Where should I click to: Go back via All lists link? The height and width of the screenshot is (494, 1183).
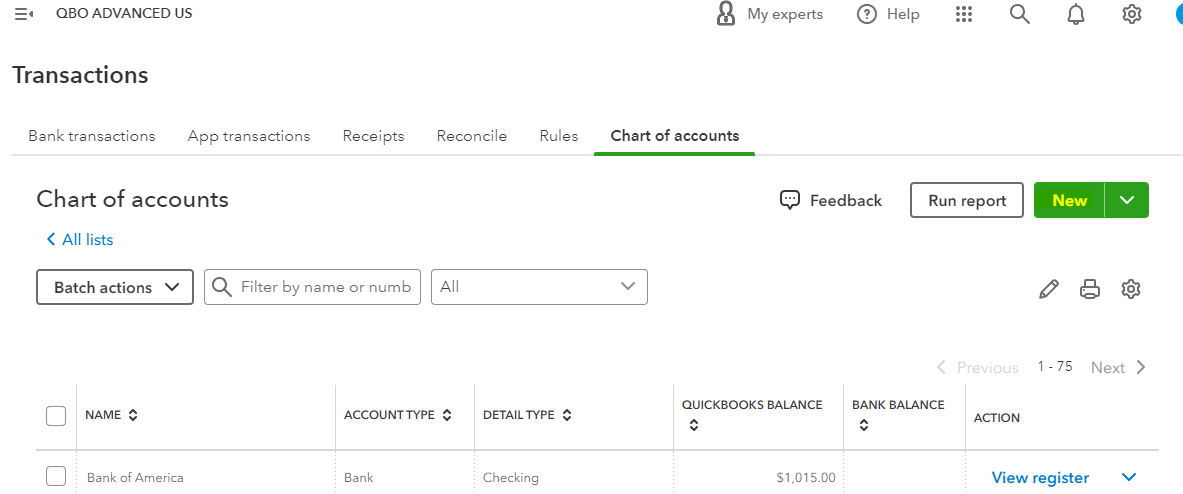[80, 240]
